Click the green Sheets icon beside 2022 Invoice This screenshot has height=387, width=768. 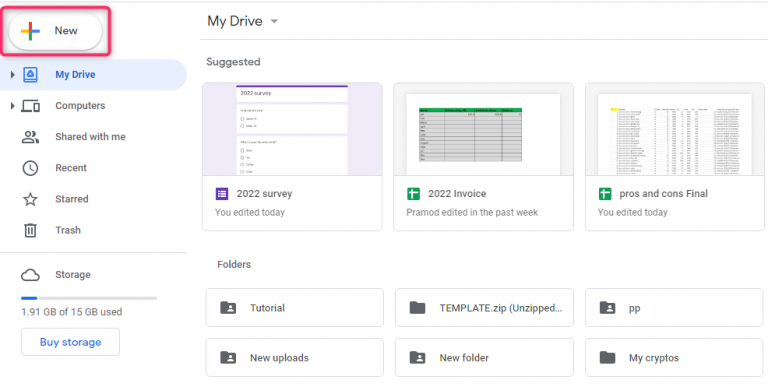pyautogui.click(x=413, y=194)
